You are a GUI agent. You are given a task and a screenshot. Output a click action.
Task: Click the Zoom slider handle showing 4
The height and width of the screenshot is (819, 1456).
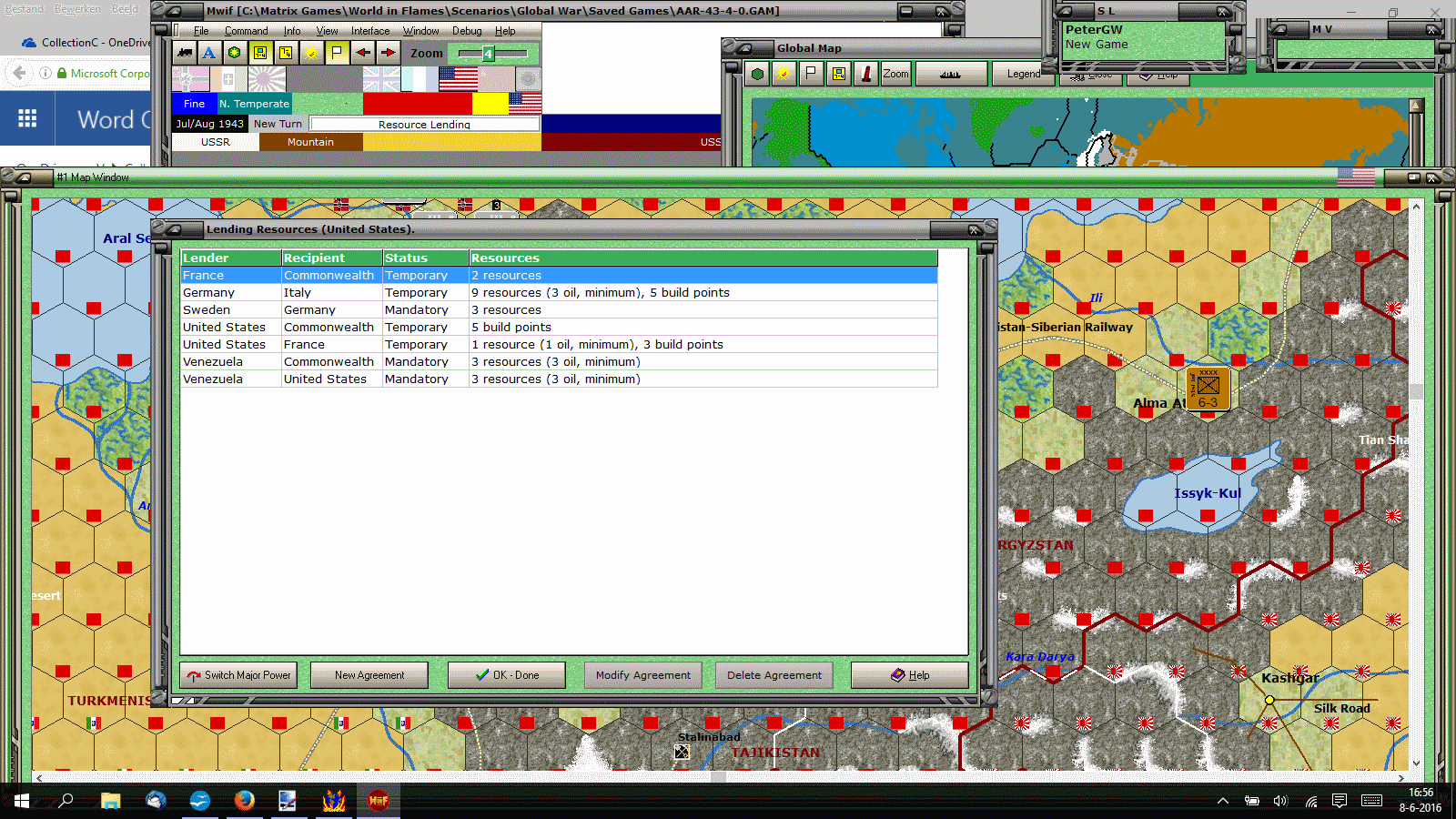point(488,54)
